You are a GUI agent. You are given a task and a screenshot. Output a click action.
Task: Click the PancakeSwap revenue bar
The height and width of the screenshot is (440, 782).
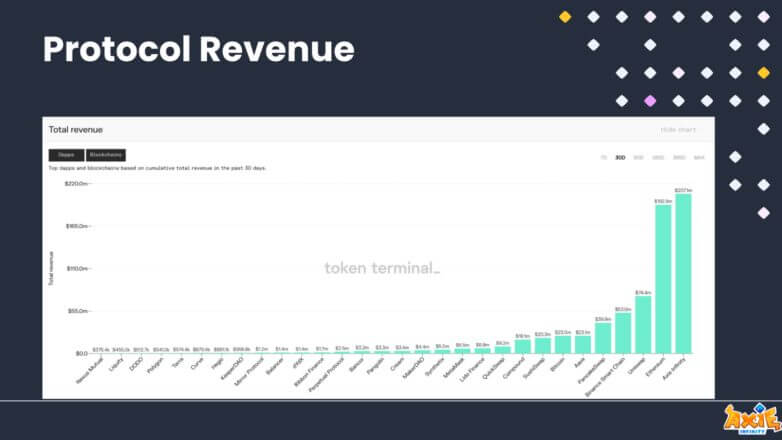click(603, 338)
